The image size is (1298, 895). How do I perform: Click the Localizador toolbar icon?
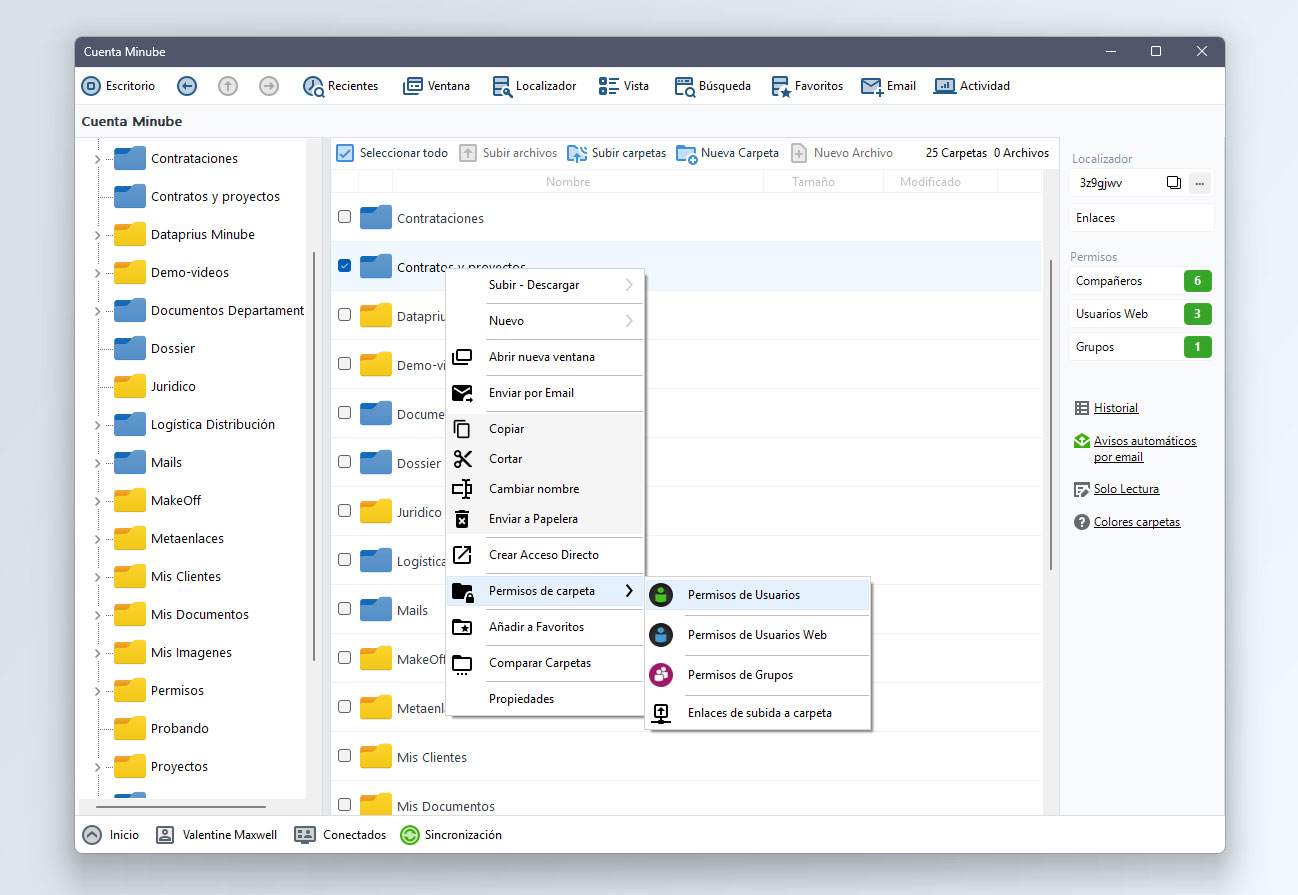[502, 86]
